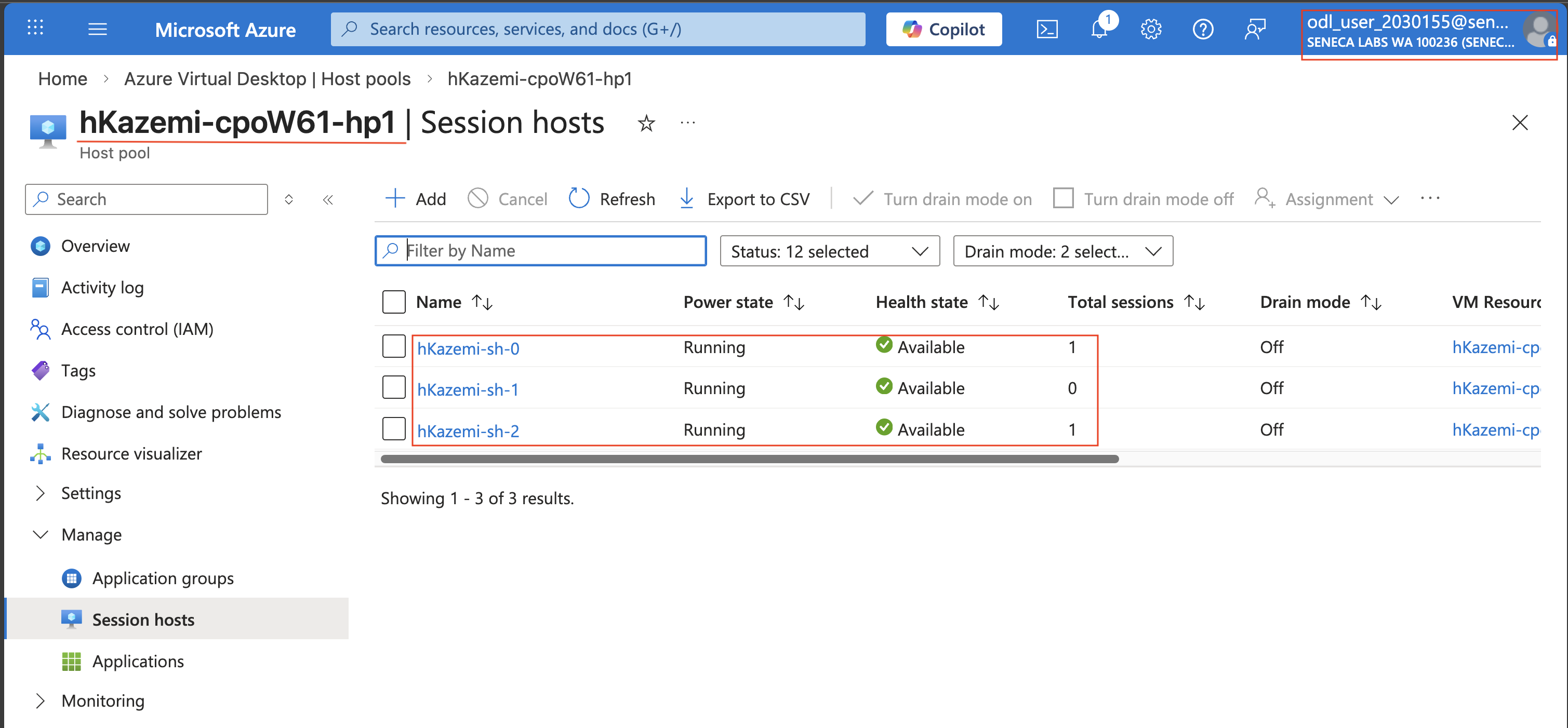Expand the Monitoring section
Screen dimensions: 1568x728
(103, 701)
